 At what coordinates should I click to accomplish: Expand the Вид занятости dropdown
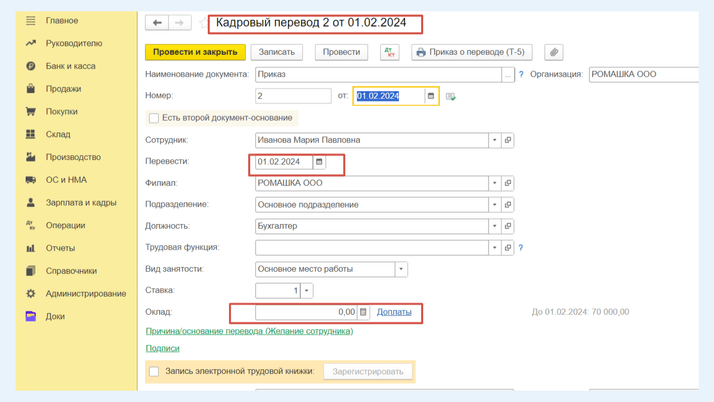point(401,269)
